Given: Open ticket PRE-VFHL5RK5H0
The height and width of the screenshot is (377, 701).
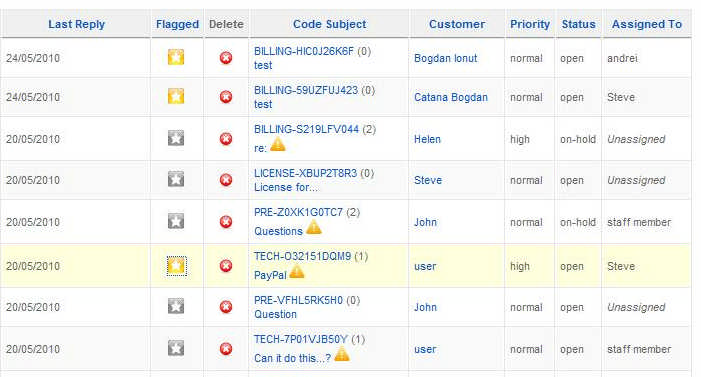Looking at the screenshot, I should click(x=298, y=301).
